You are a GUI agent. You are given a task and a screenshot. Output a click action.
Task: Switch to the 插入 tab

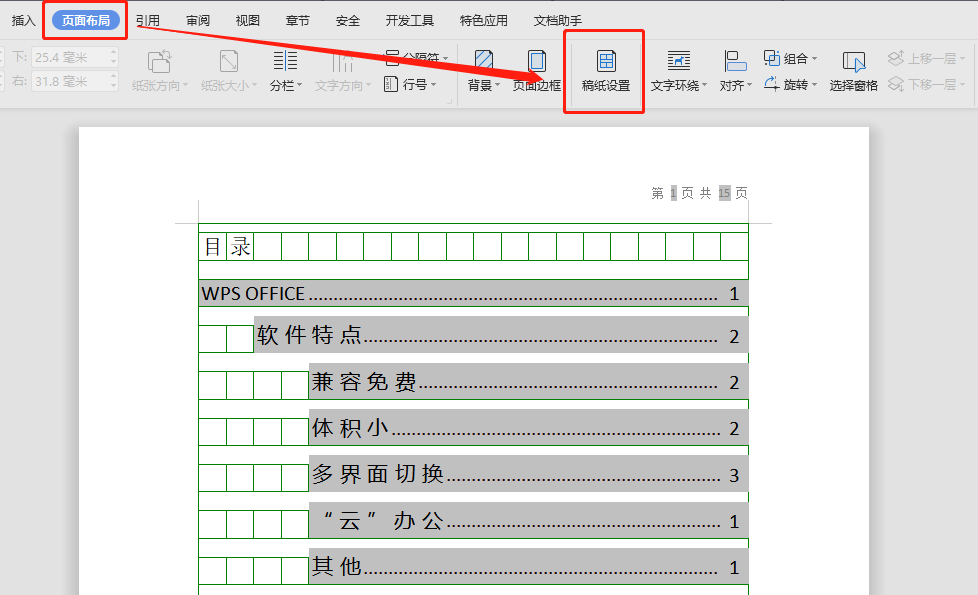tap(24, 21)
